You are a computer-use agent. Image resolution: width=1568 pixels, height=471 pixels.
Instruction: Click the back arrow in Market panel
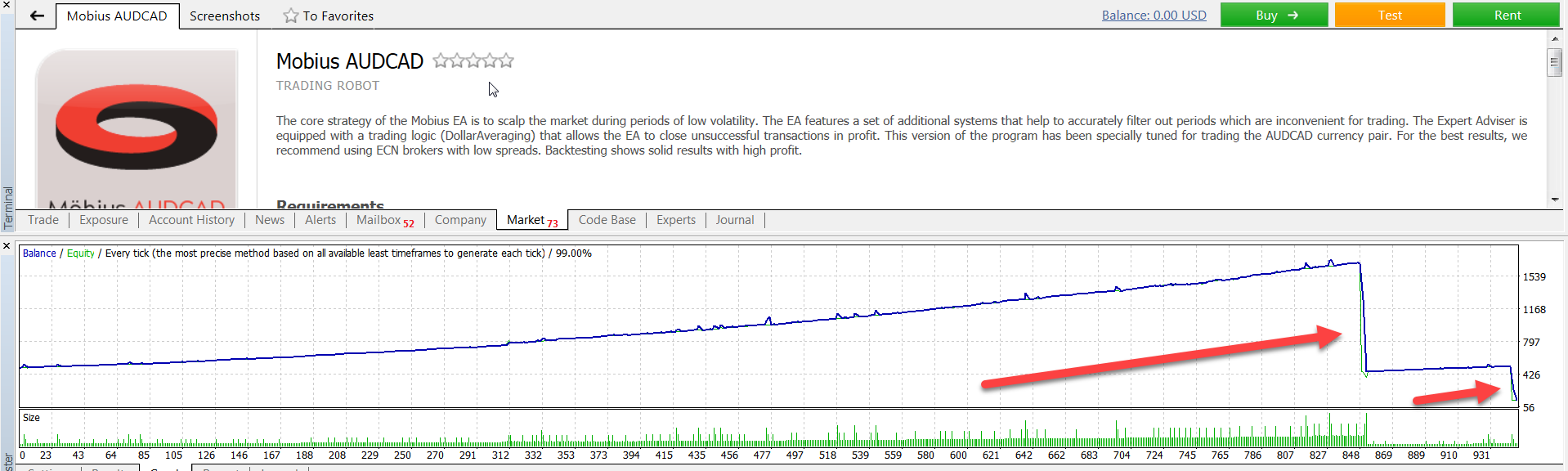click(x=37, y=16)
